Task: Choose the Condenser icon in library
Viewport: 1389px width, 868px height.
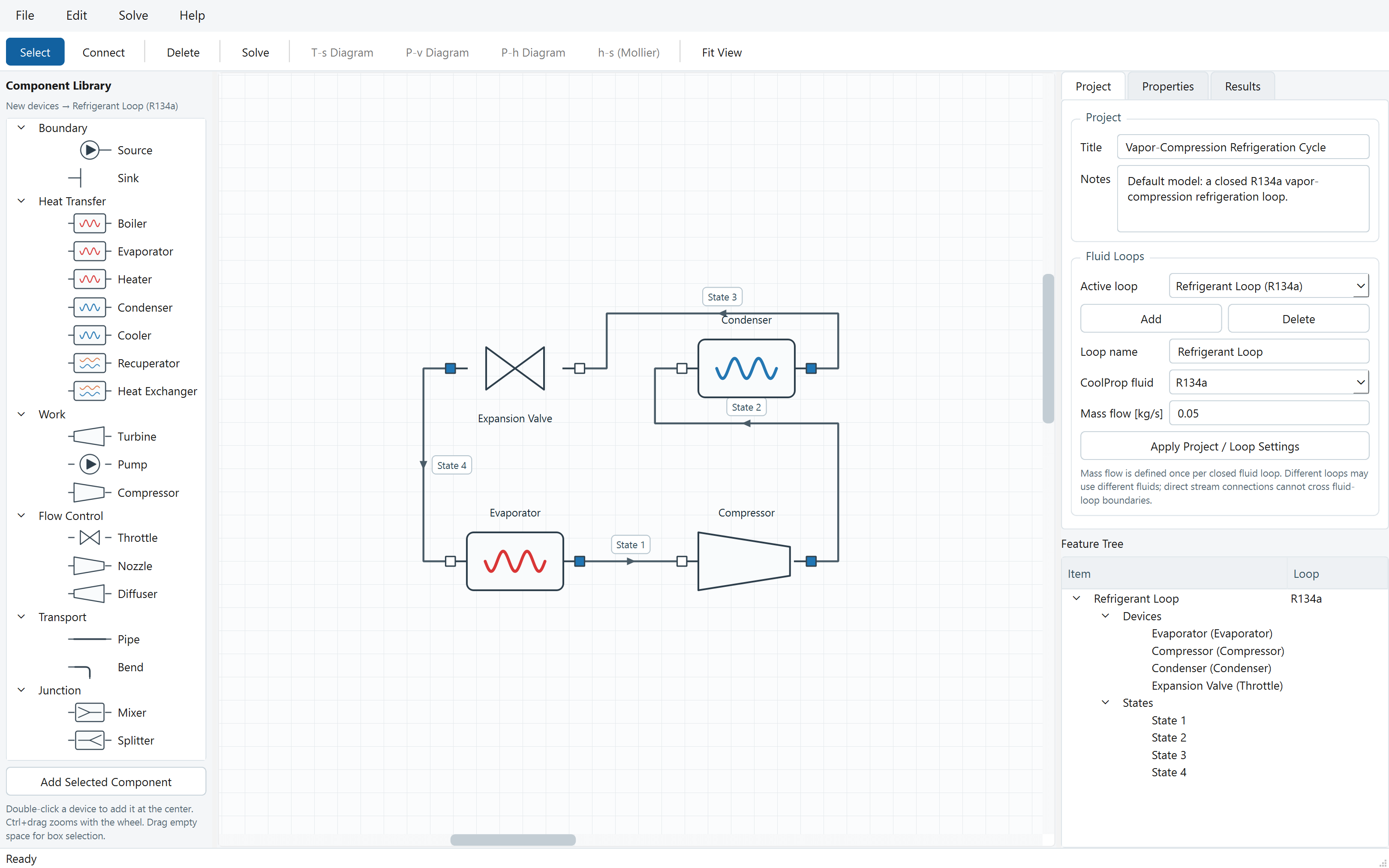Action: point(90,307)
